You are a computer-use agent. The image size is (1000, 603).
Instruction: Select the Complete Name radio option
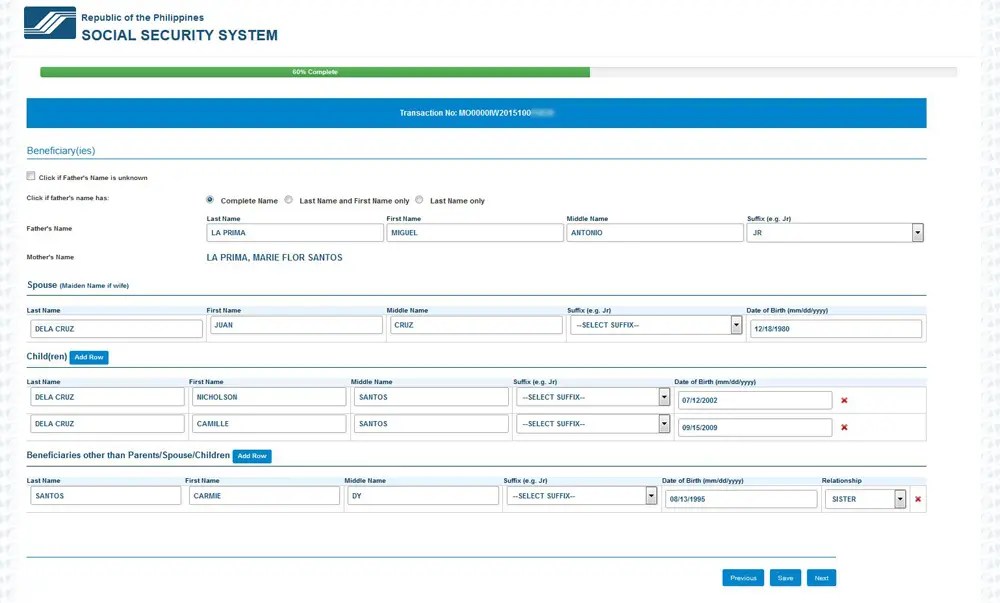pyautogui.click(x=210, y=200)
